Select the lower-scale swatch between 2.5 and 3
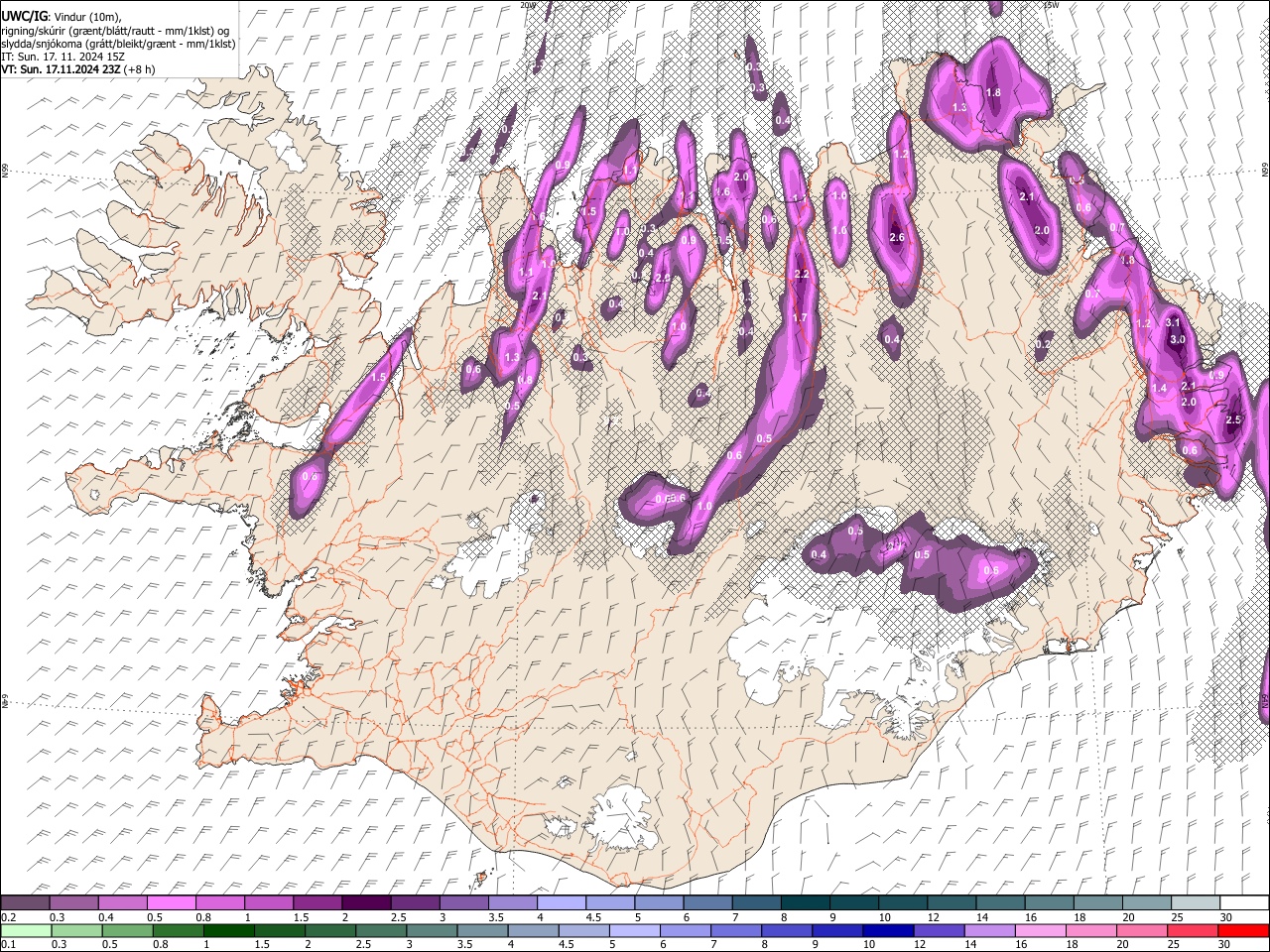 (x=380, y=930)
